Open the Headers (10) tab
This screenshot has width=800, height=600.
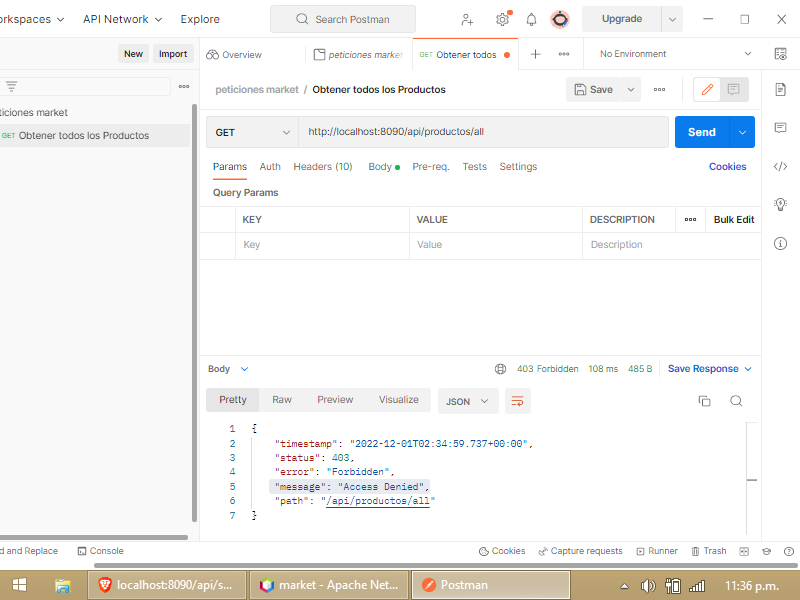point(322,167)
